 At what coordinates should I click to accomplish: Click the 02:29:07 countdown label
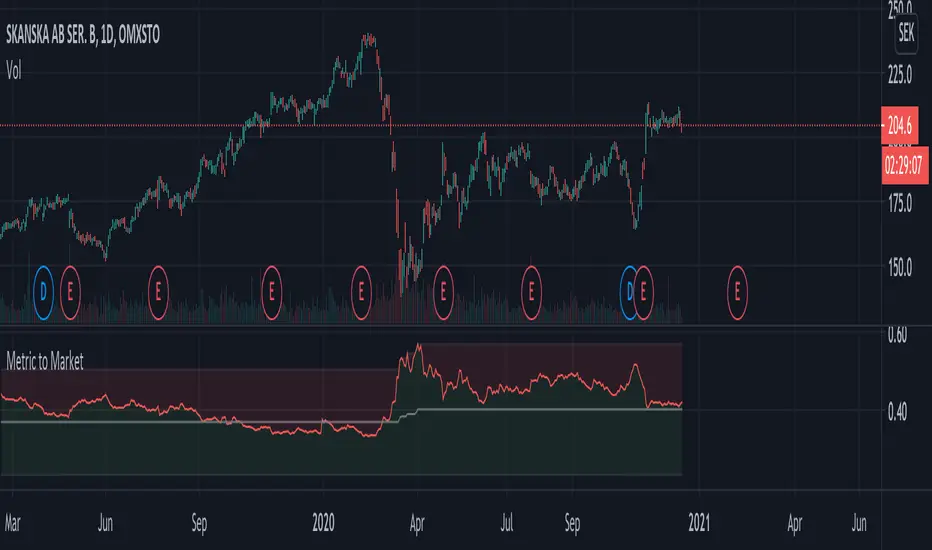pyautogui.click(x=905, y=165)
